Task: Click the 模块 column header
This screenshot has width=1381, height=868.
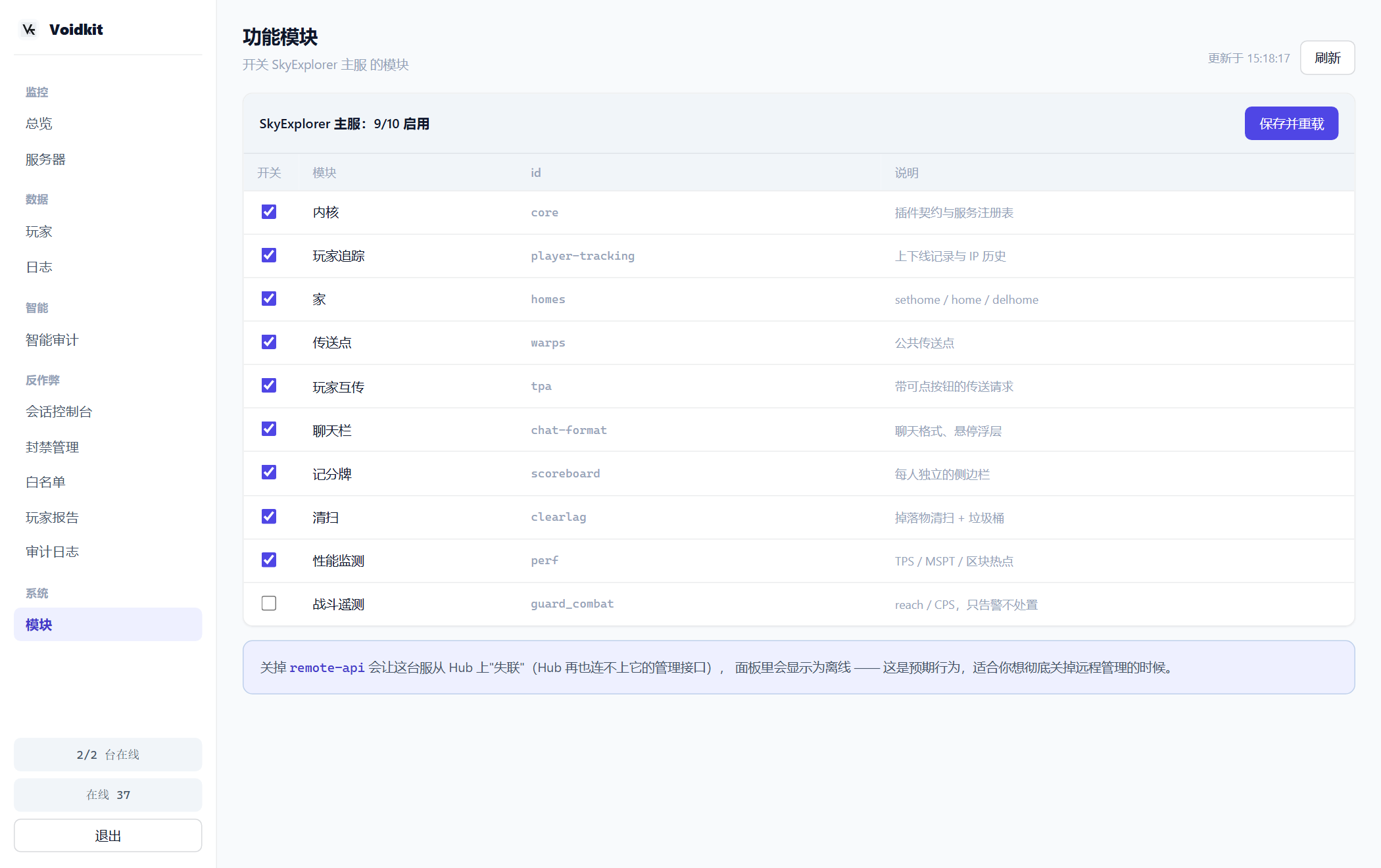Action: [324, 172]
